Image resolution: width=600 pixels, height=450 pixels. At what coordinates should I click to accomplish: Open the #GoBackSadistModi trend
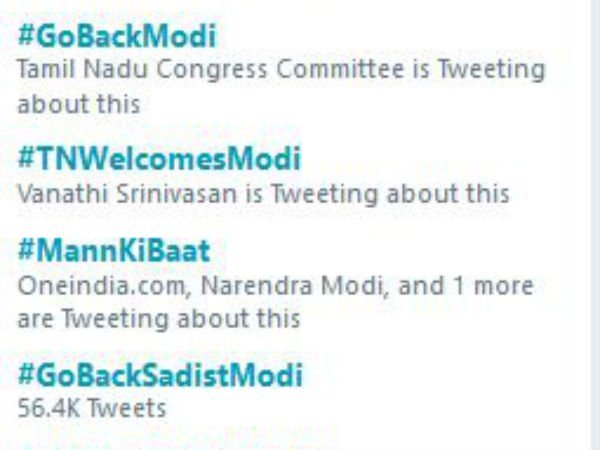point(160,376)
